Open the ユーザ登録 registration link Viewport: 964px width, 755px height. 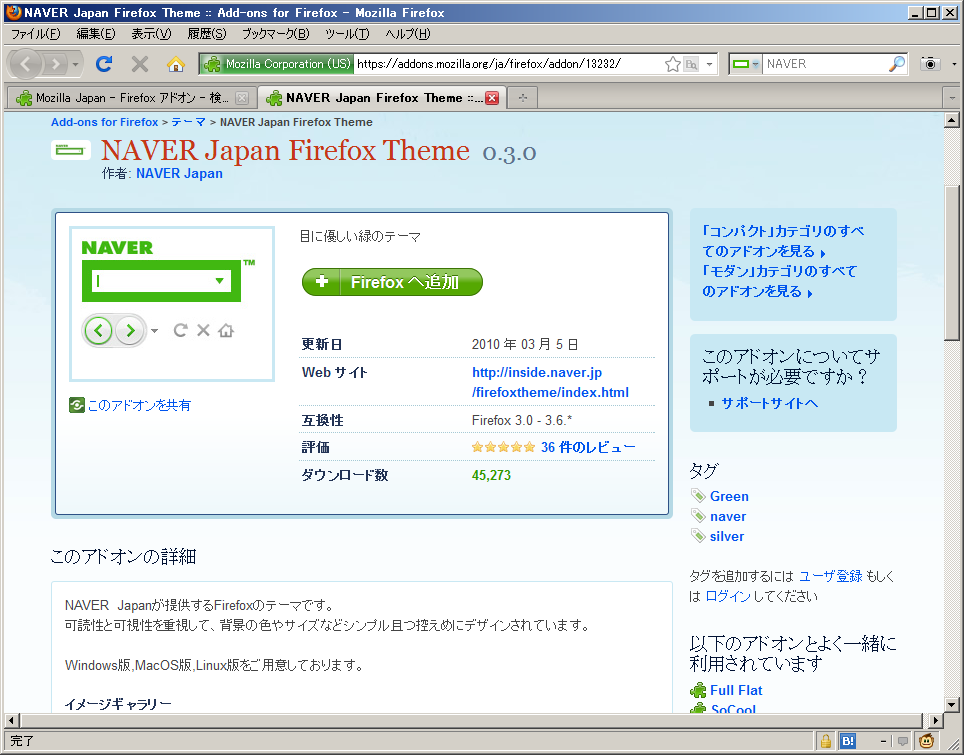(831, 576)
